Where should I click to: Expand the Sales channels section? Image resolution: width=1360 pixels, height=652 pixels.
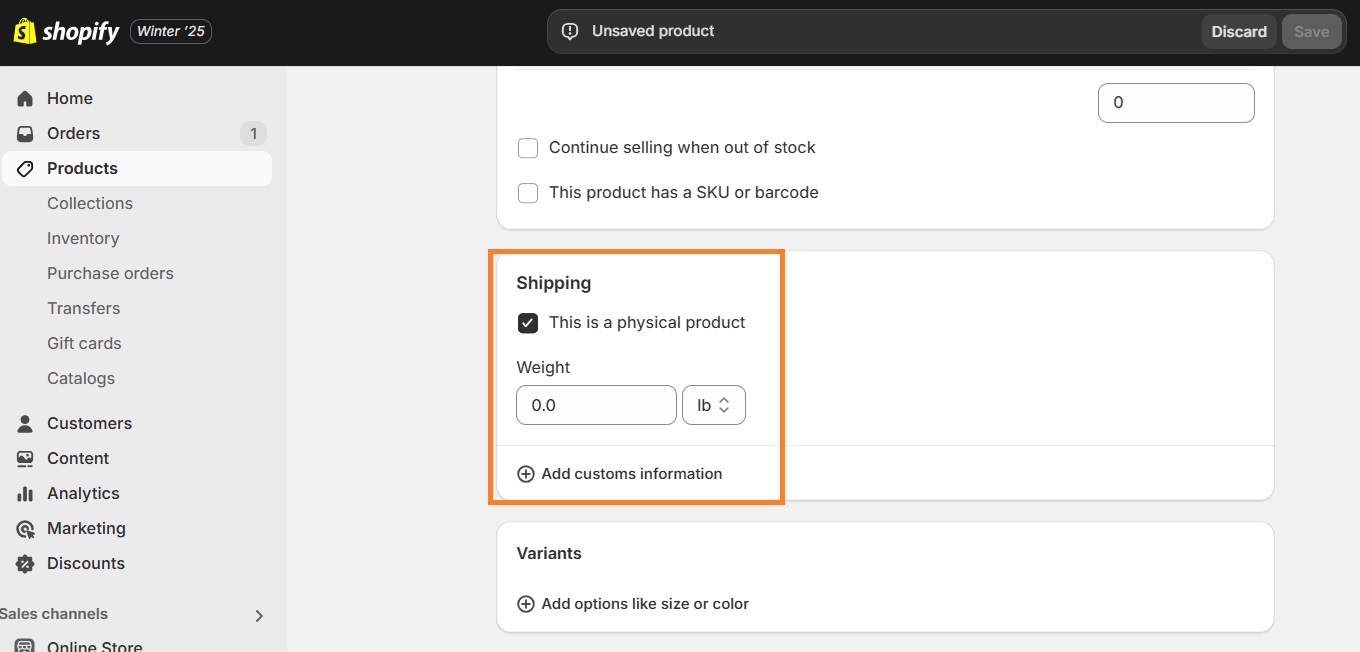coord(258,615)
